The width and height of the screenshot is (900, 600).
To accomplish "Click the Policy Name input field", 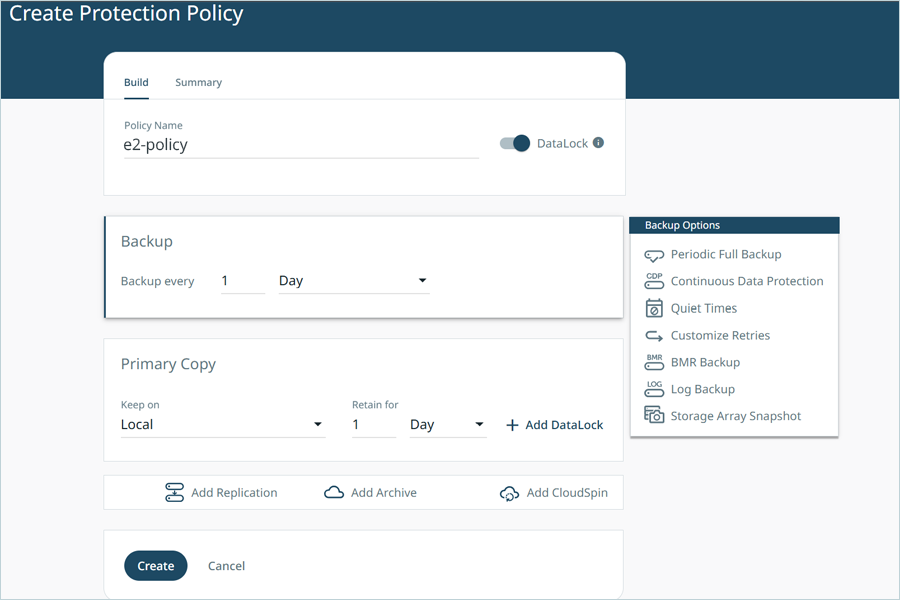I will 301,145.
